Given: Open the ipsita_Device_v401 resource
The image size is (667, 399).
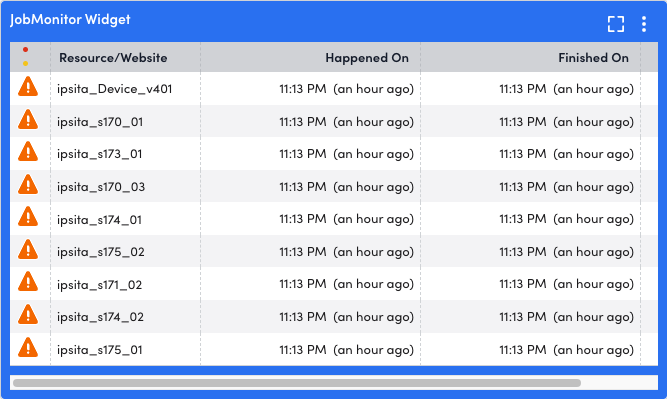Looking at the screenshot, I should tap(114, 89).
